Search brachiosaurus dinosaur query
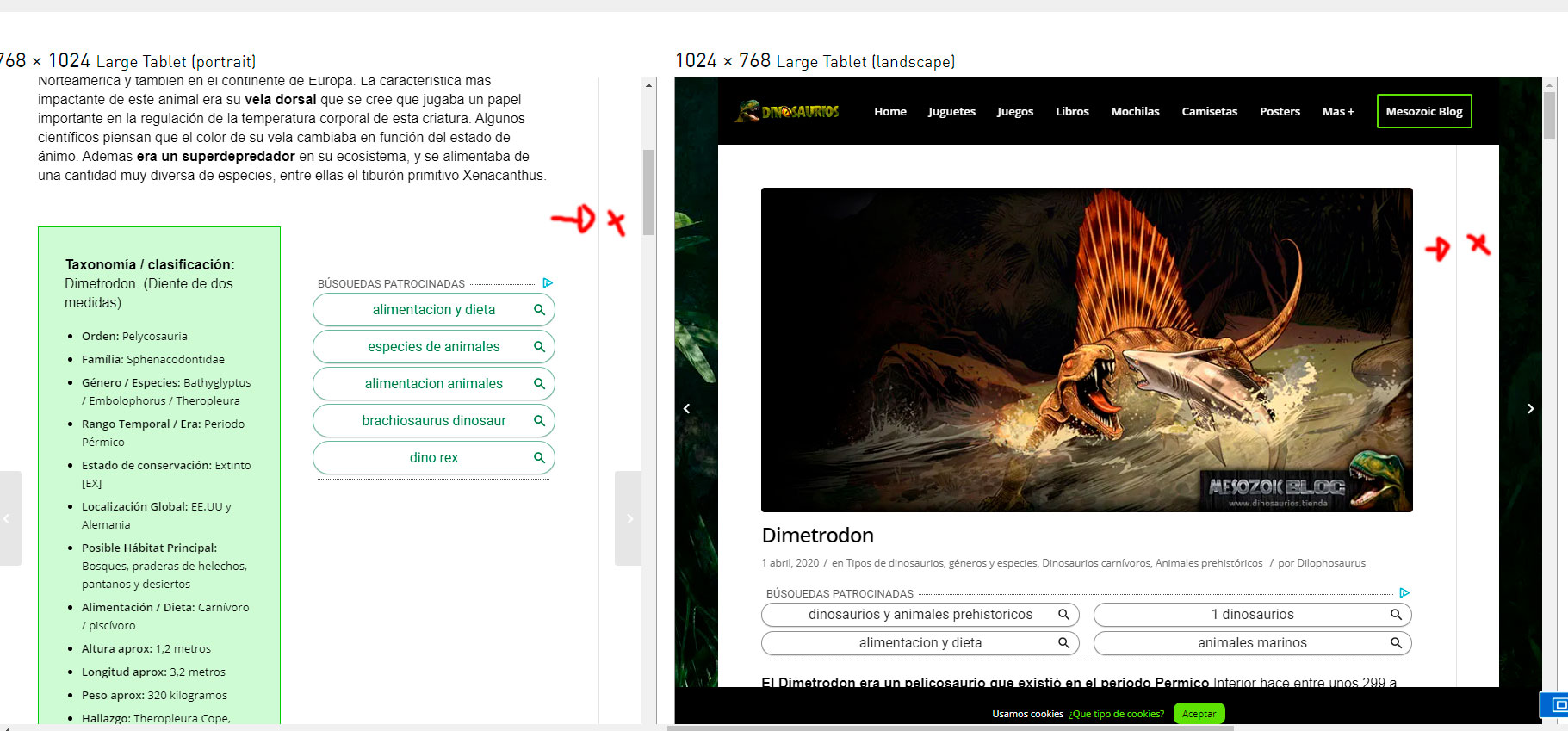The height and width of the screenshot is (731, 1568). point(434,421)
